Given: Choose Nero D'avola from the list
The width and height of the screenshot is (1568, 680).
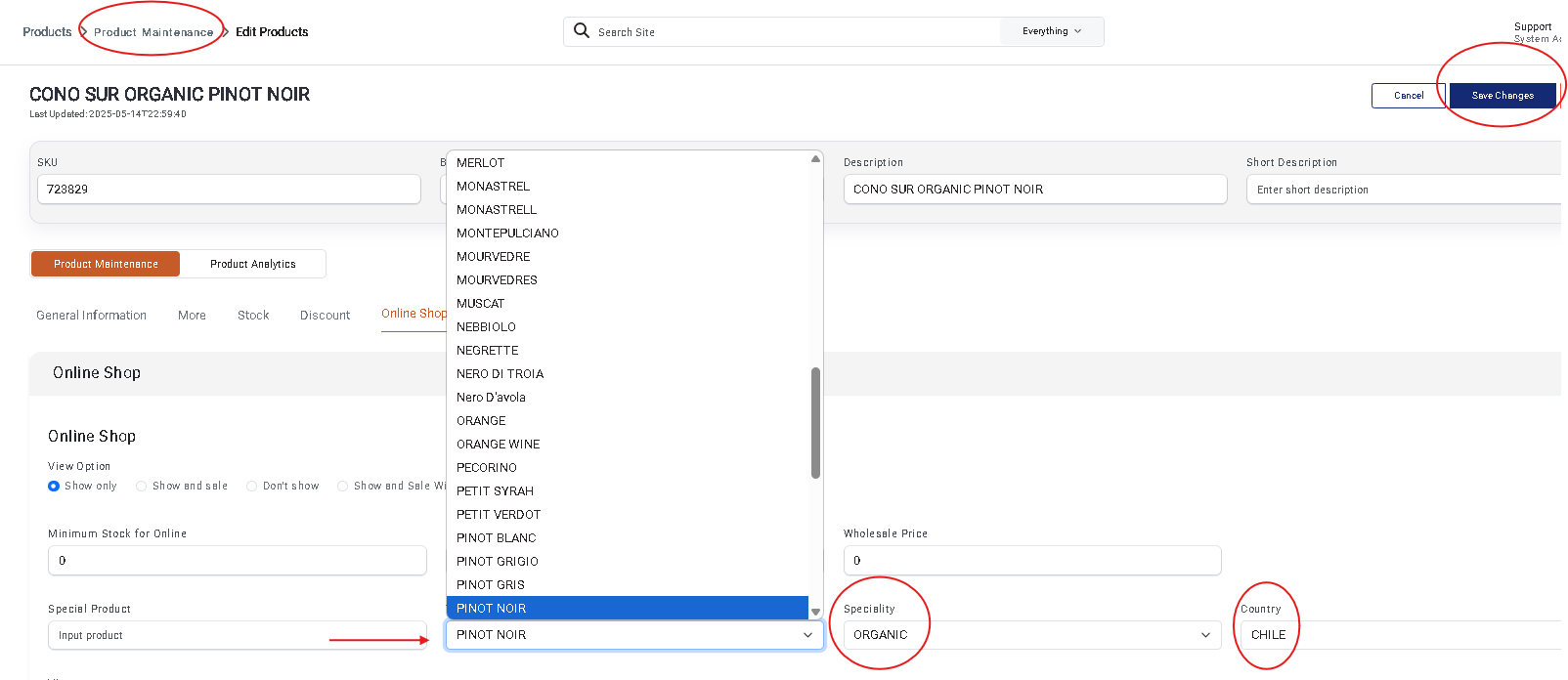Looking at the screenshot, I should point(628,398).
